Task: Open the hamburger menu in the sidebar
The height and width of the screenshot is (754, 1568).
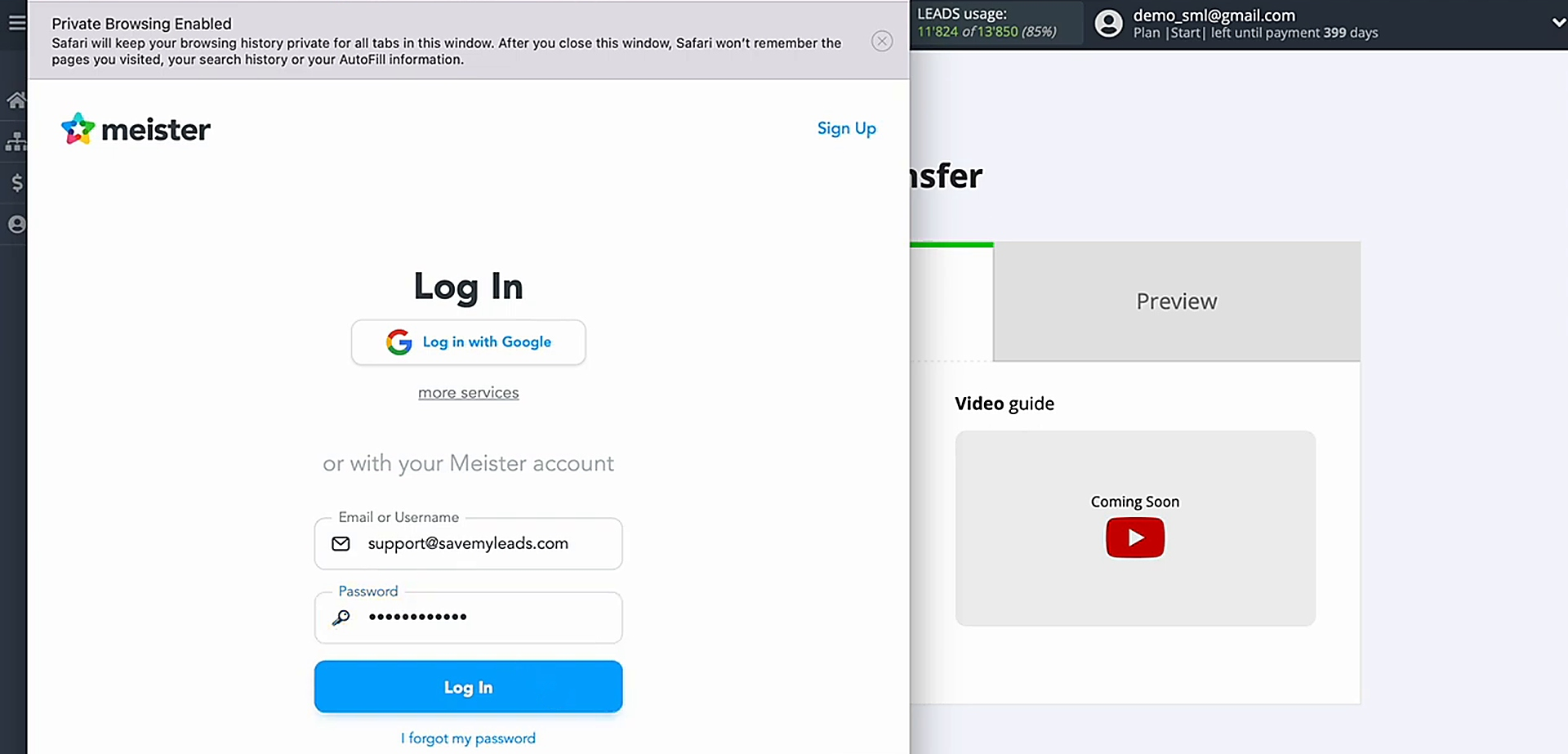Action: pyautogui.click(x=17, y=23)
